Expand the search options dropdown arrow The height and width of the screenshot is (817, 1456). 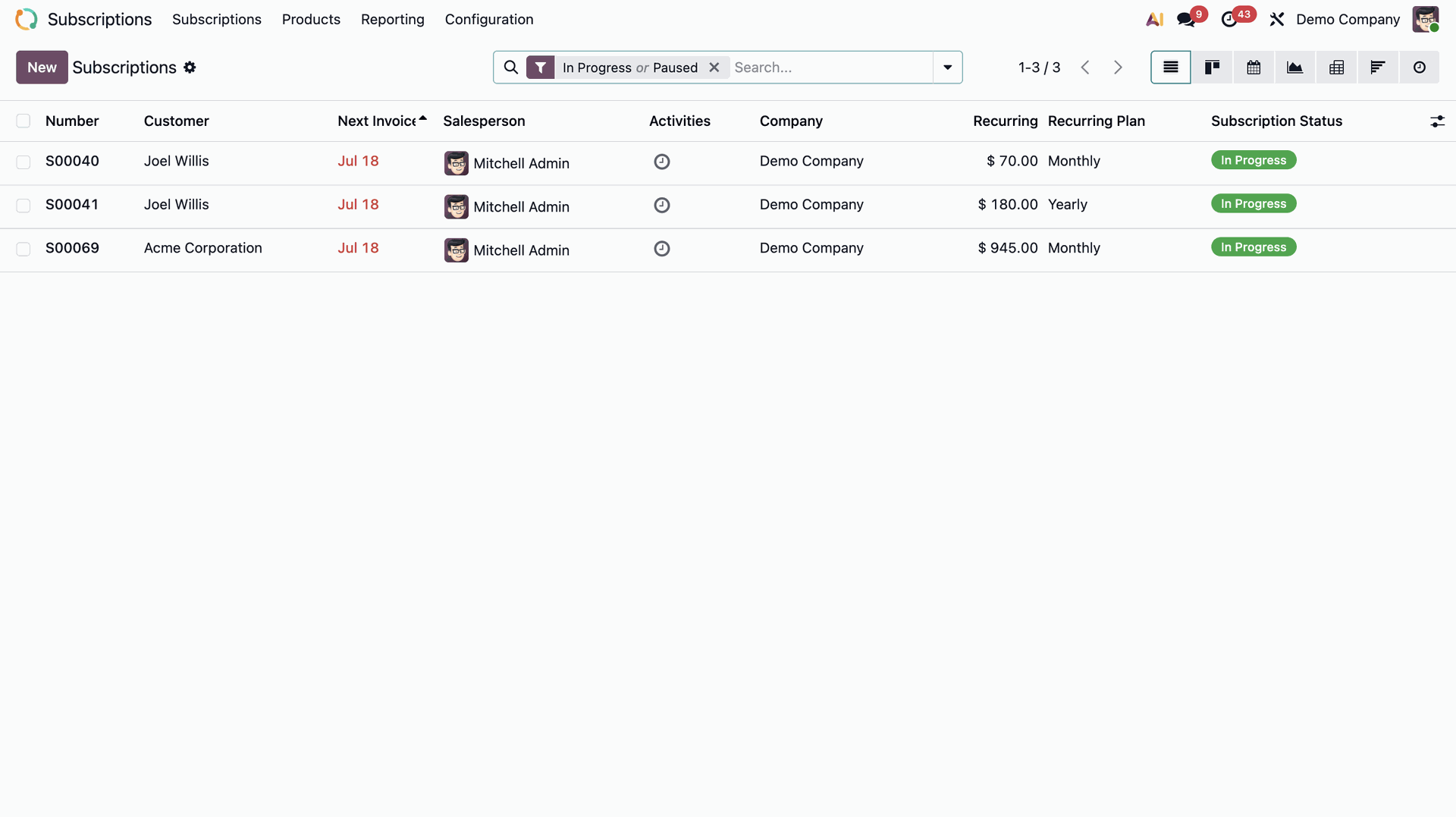[947, 68]
